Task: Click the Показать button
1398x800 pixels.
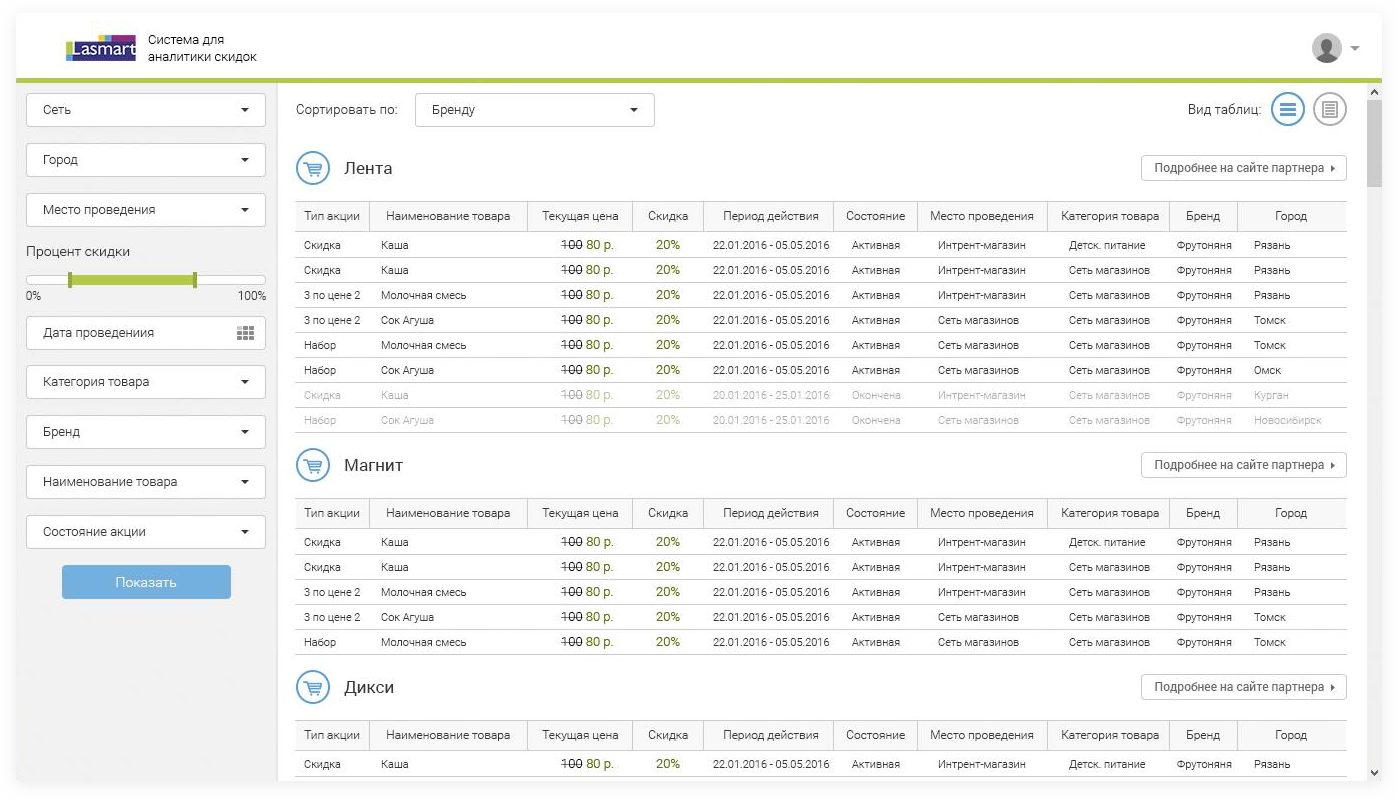Action: pos(146,582)
